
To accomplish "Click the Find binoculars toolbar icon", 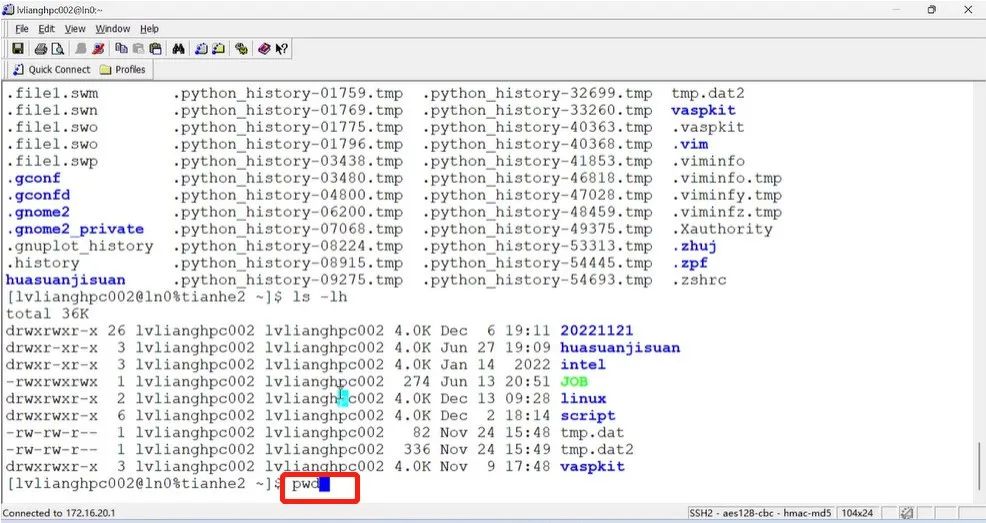I will (179, 48).
